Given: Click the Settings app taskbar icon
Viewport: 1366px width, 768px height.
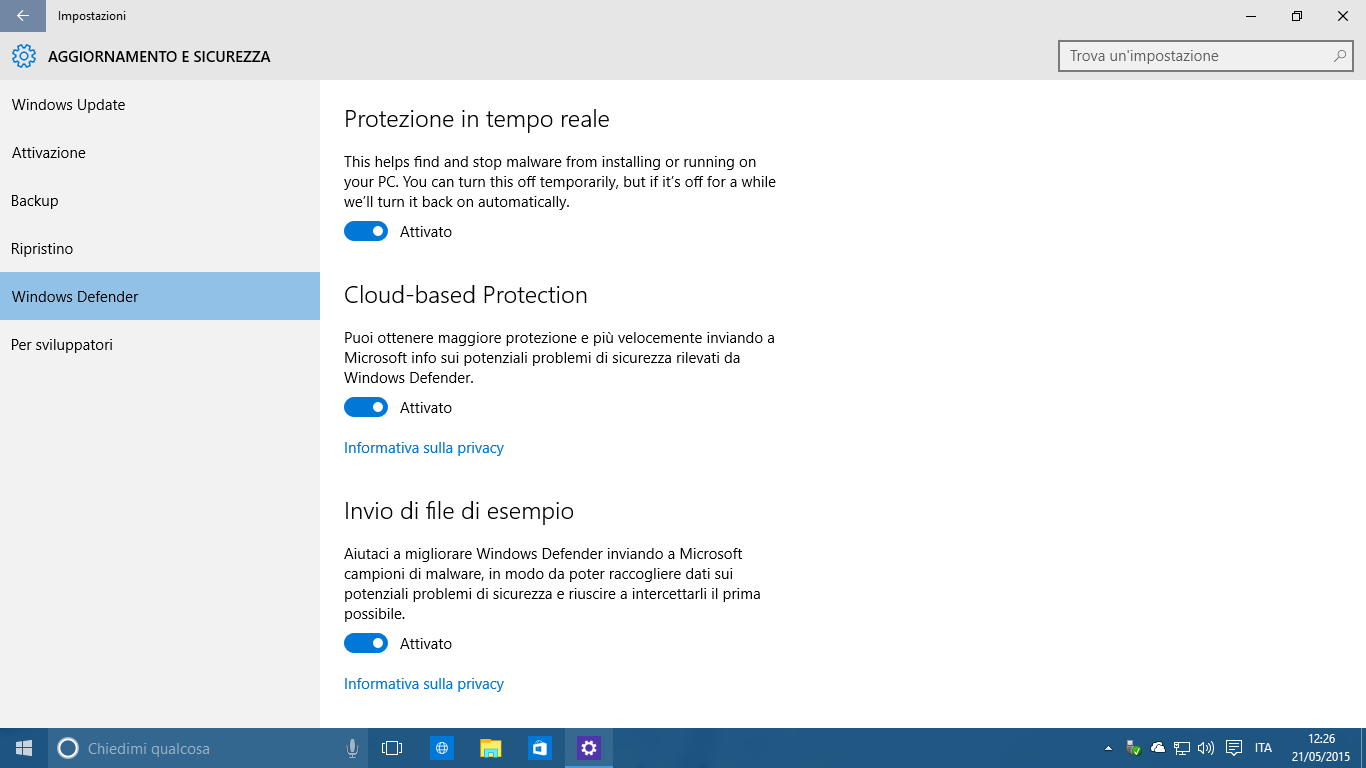Looking at the screenshot, I should click(588, 748).
